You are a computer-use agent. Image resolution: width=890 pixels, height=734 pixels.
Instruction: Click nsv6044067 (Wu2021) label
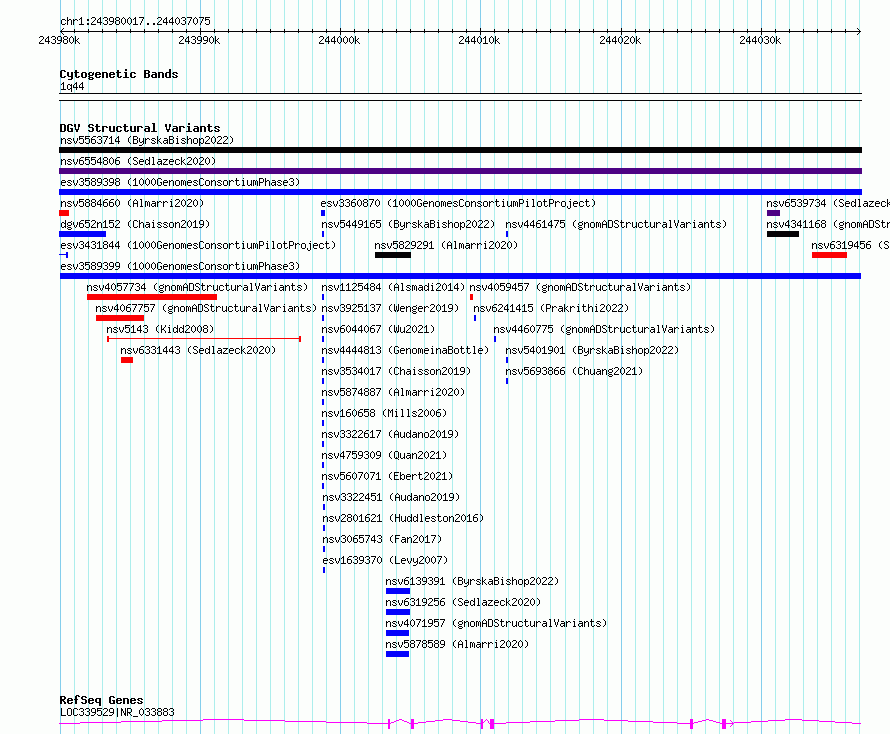[378, 329]
